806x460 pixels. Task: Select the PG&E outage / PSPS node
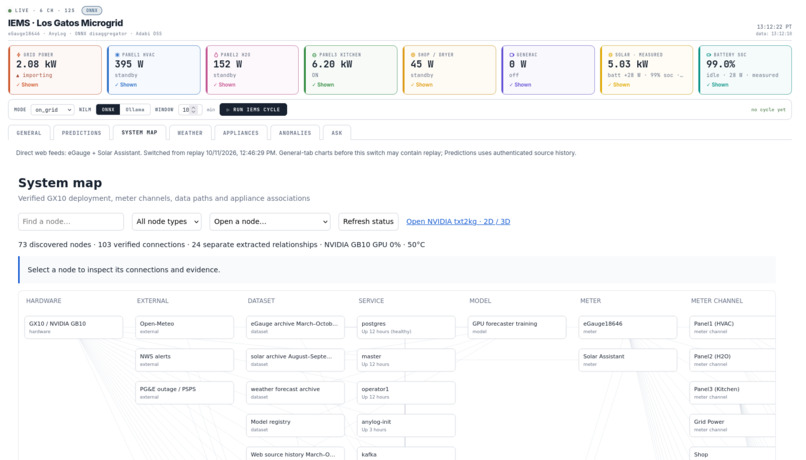[185, 393]
